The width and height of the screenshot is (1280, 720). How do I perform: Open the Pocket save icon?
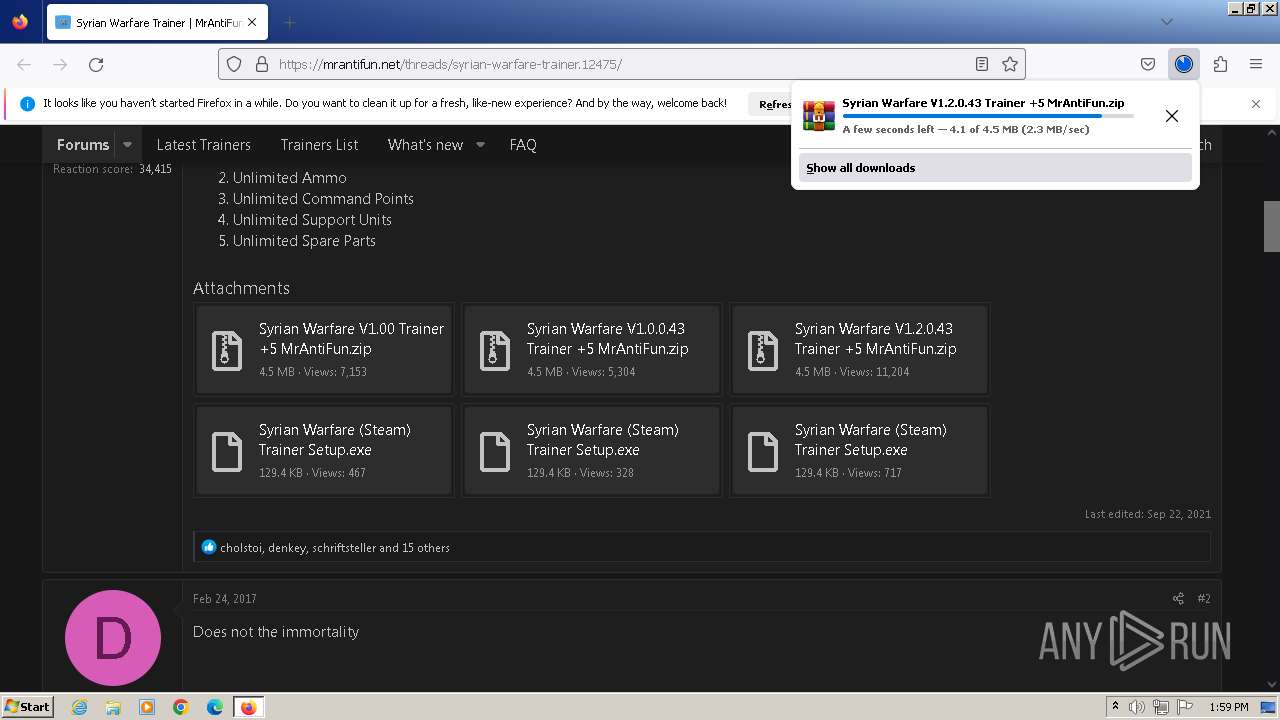point(1148,64)
